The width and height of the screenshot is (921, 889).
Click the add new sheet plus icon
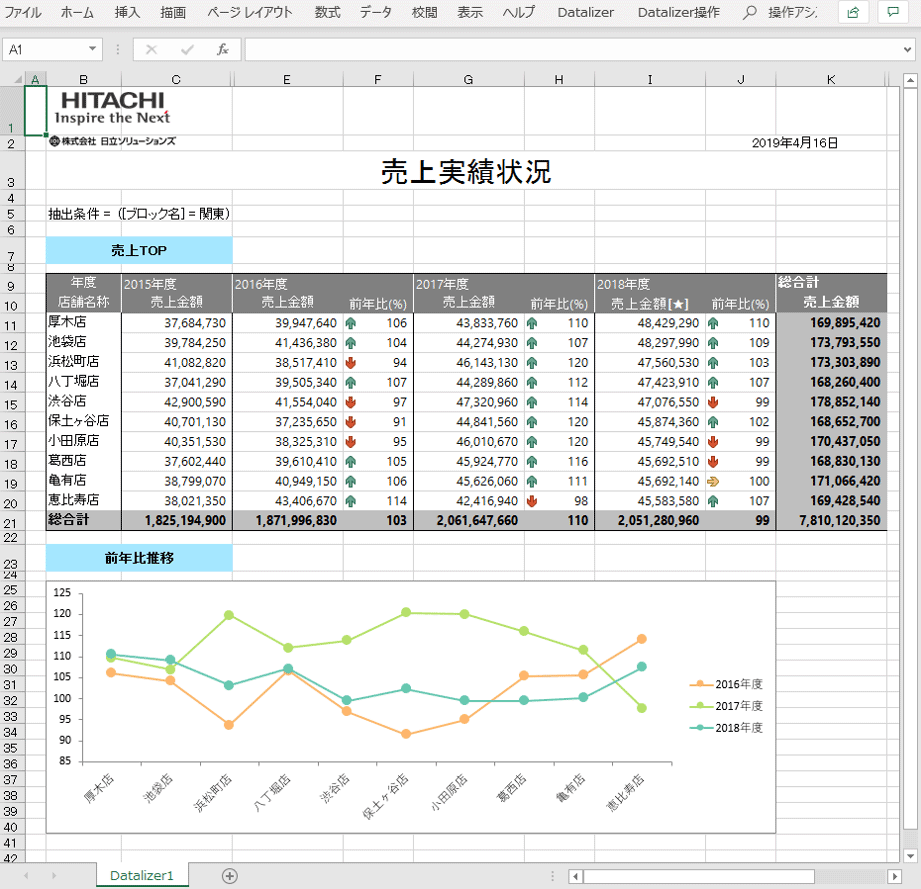pos(230,876)
